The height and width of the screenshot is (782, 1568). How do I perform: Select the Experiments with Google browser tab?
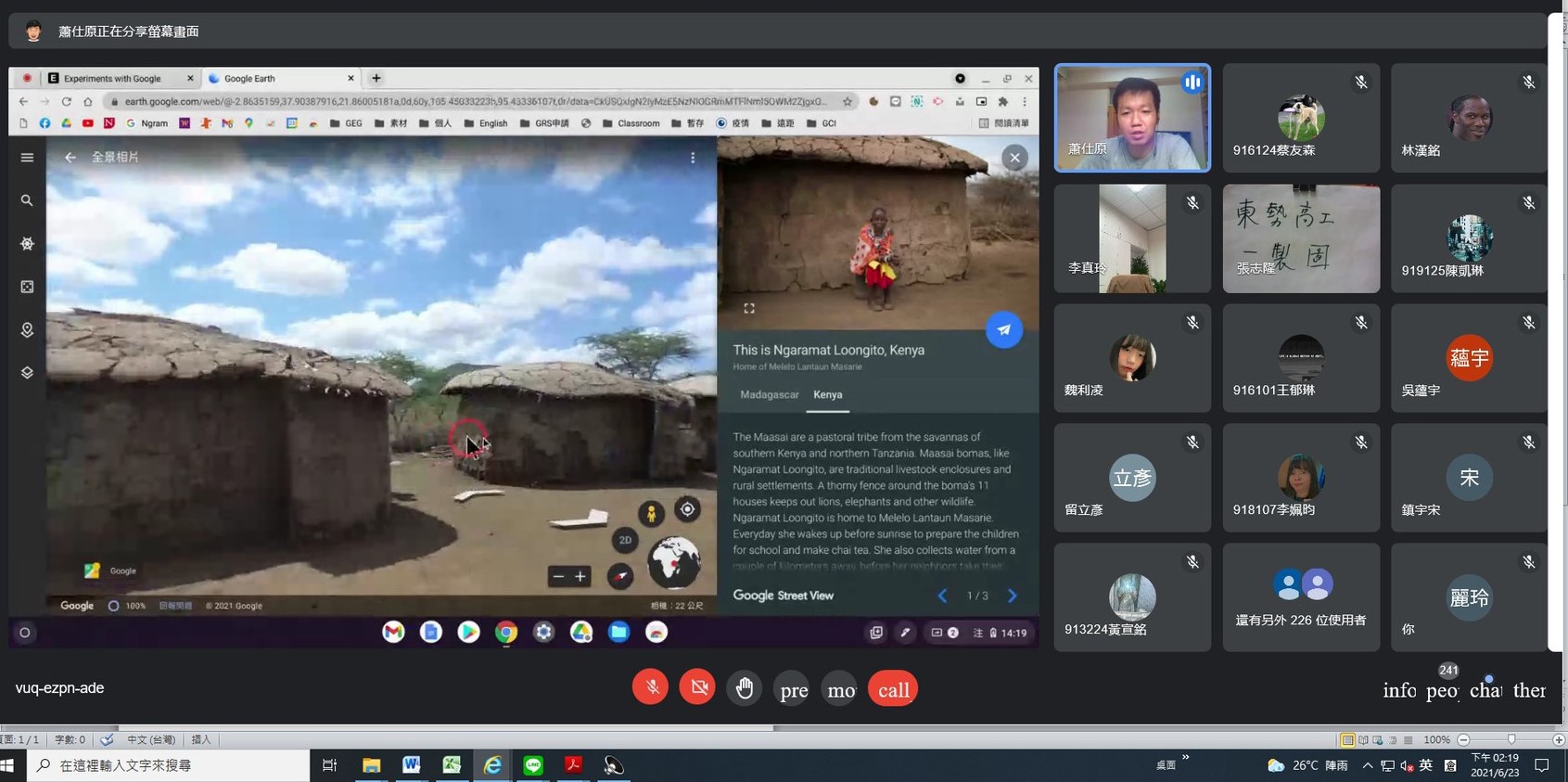tap(113, 79)
